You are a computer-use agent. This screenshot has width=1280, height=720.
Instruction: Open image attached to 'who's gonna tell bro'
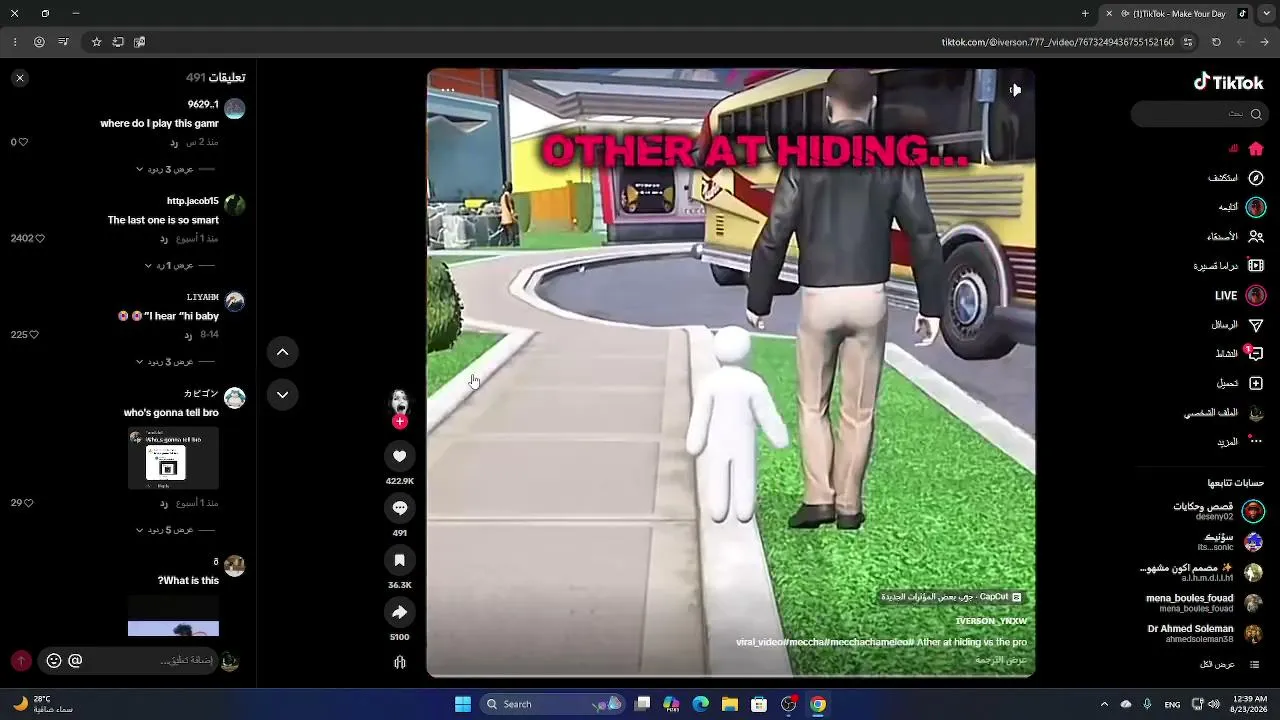coord(173,459)
